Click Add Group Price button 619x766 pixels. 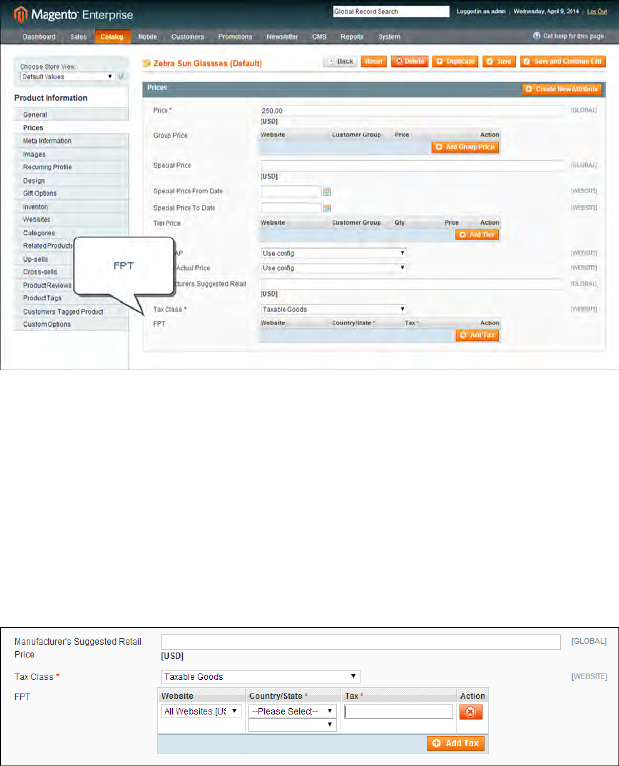(x=465, y=147)
